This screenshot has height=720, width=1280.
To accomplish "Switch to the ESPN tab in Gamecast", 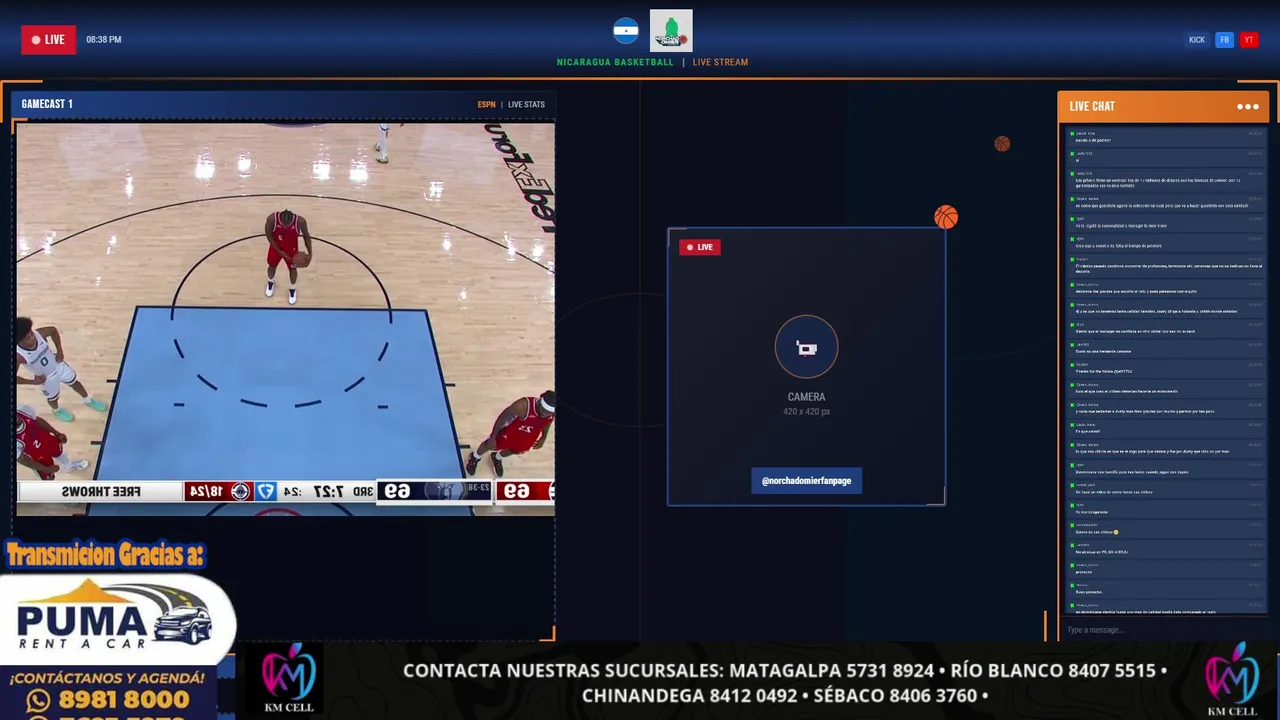I will pos(486,104).
